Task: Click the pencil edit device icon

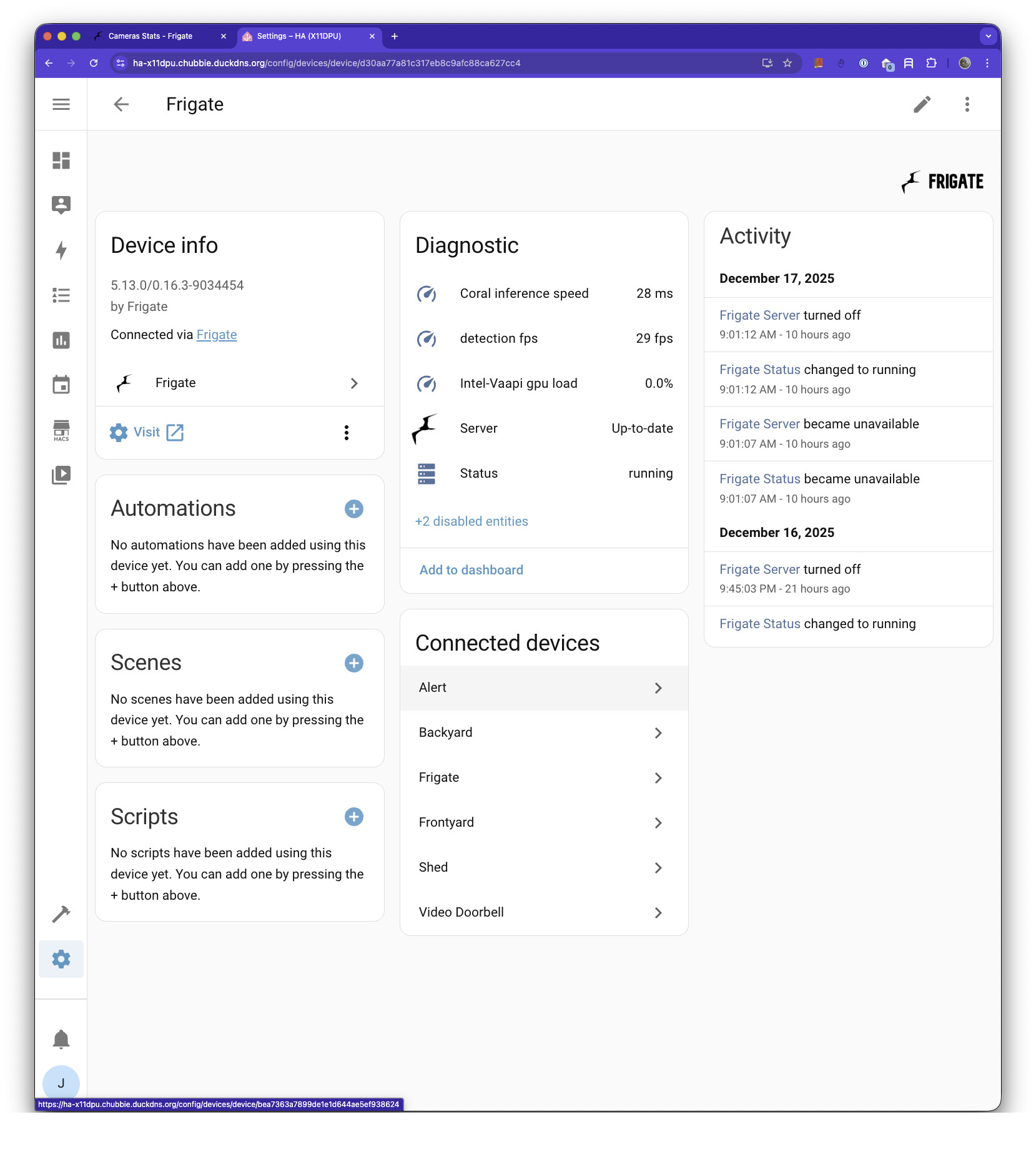Action: pyautogui.click(x=922, y=104)
